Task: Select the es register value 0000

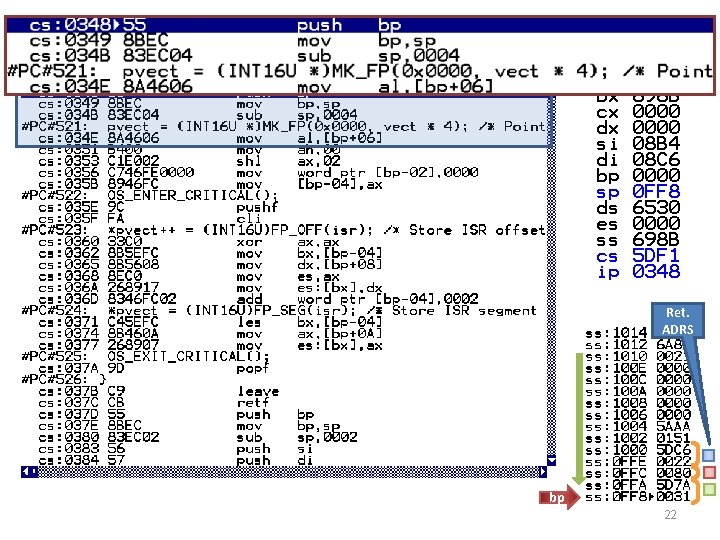Action: pos(656,223)
